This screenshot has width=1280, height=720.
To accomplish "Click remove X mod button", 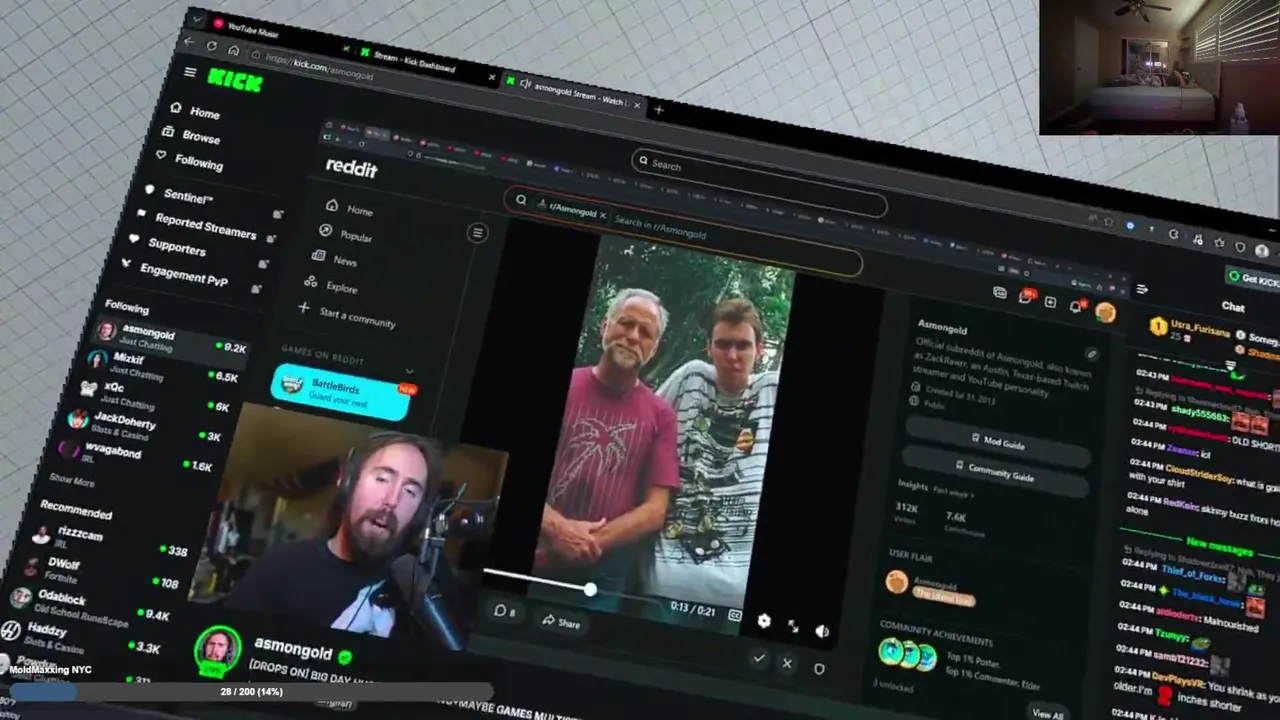I will pos(787,662).
